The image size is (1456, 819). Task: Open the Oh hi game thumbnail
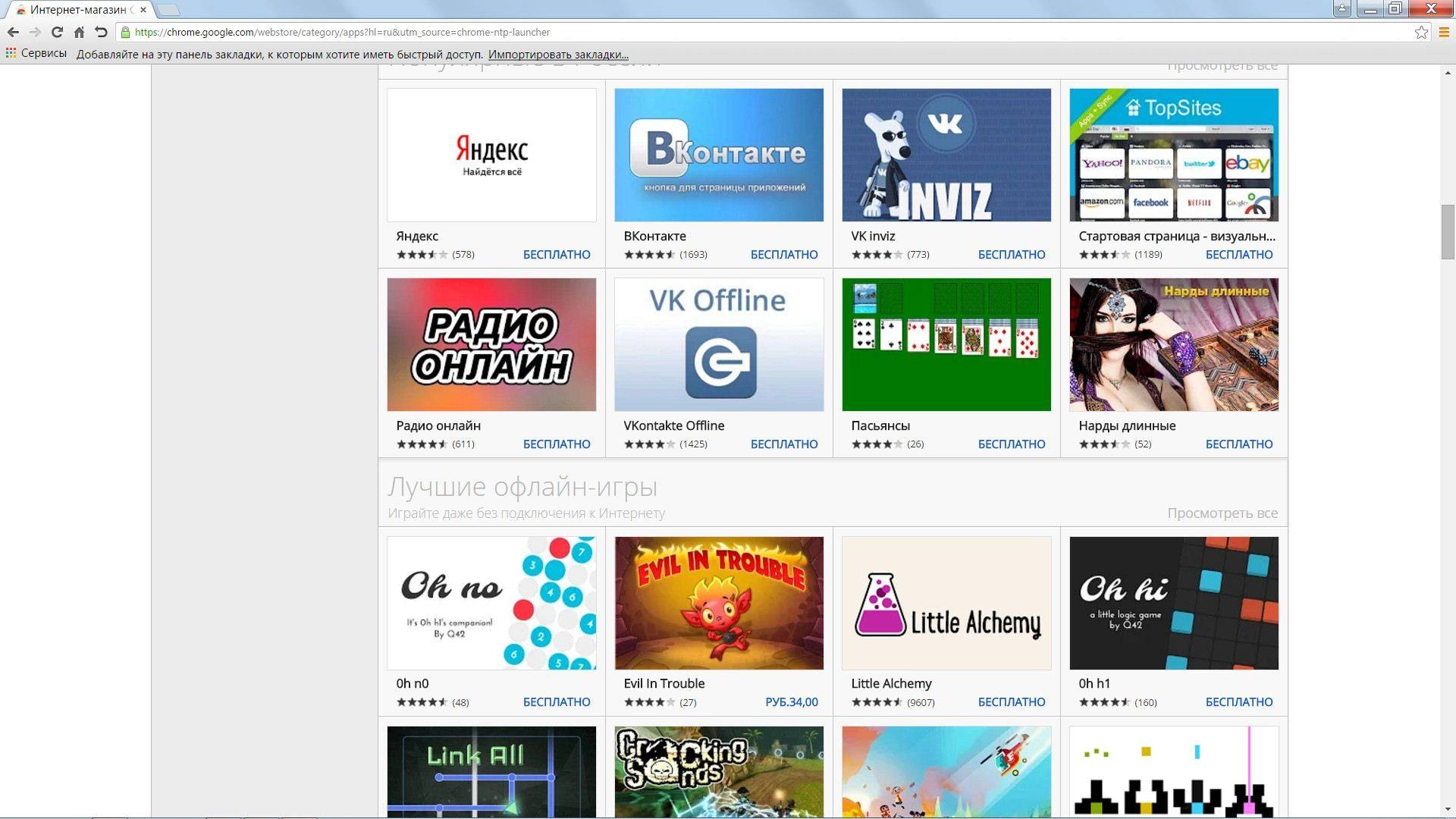tap(1174, 603)
